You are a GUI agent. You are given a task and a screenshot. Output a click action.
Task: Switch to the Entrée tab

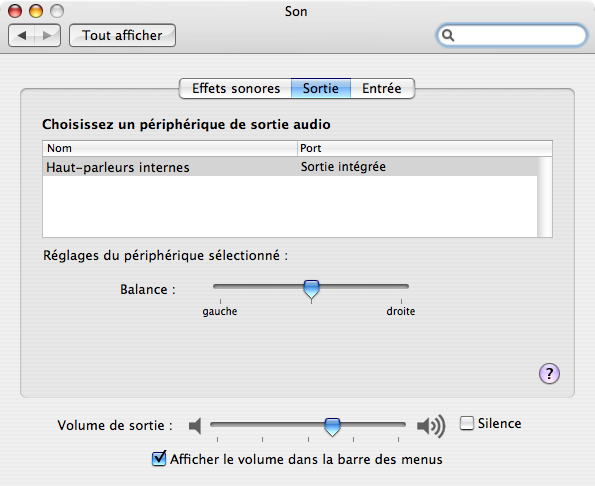382,88
